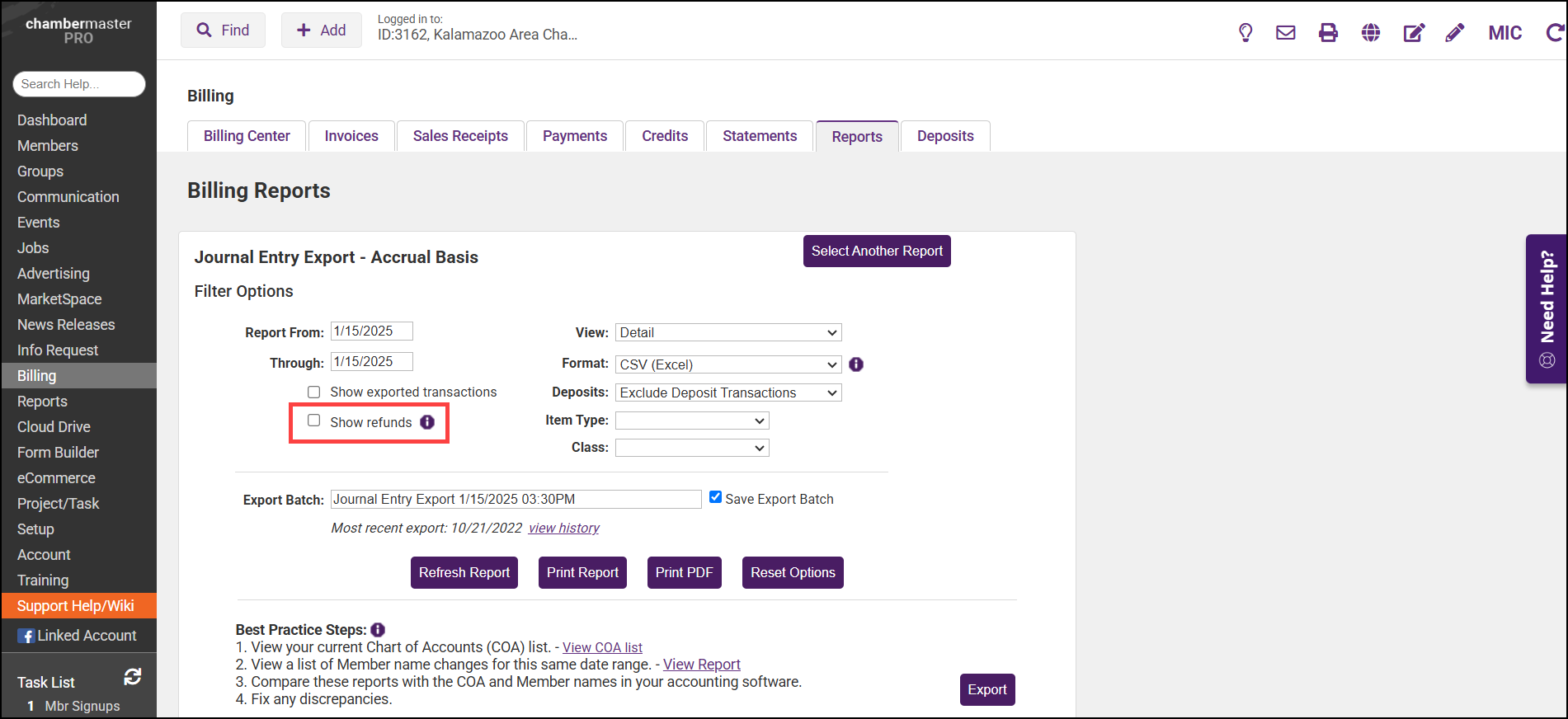Screen dimensions: 1568x719
Task: Open the view history link
Action: 563,528
